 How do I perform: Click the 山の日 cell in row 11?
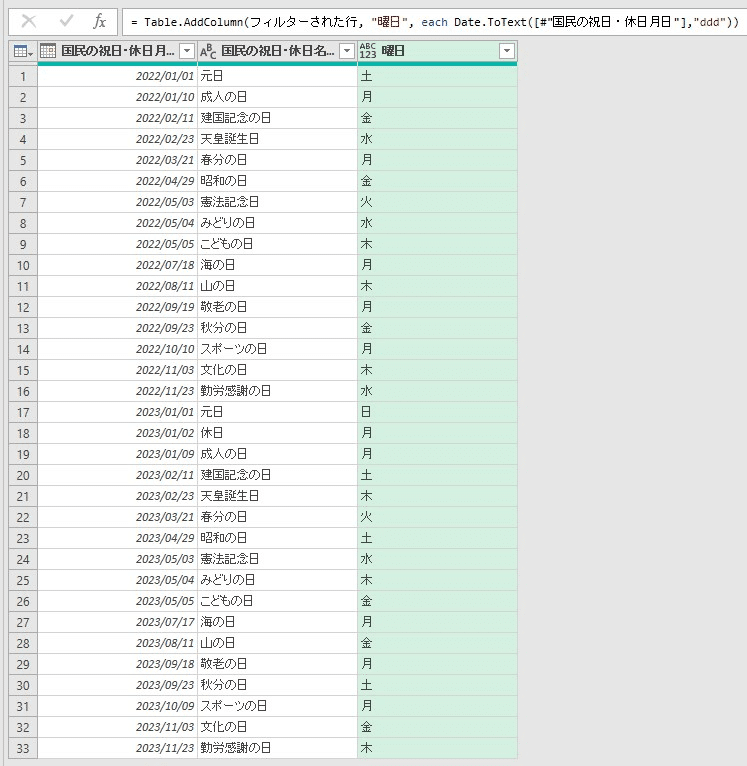pos(277,286)
